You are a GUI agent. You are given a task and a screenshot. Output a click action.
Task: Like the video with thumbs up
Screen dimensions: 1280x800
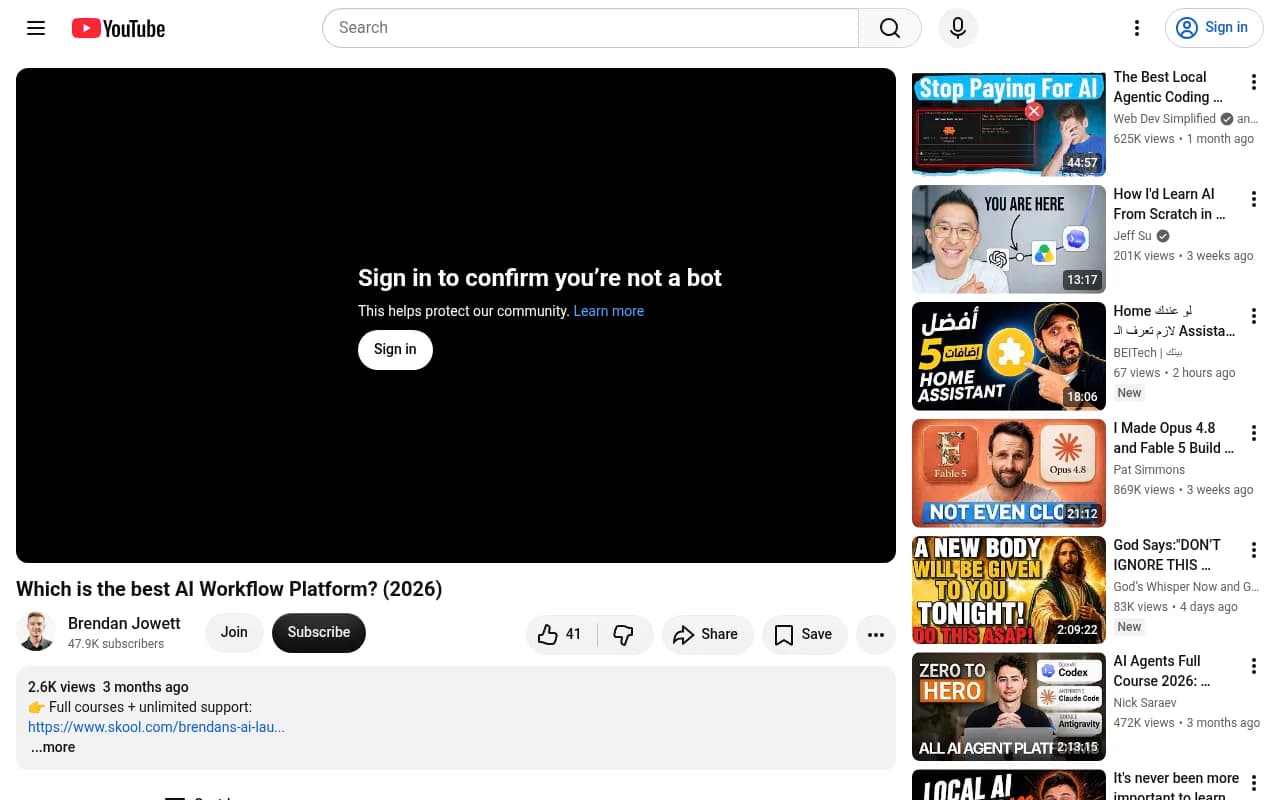pyautogui.click(x=560, y=634)
